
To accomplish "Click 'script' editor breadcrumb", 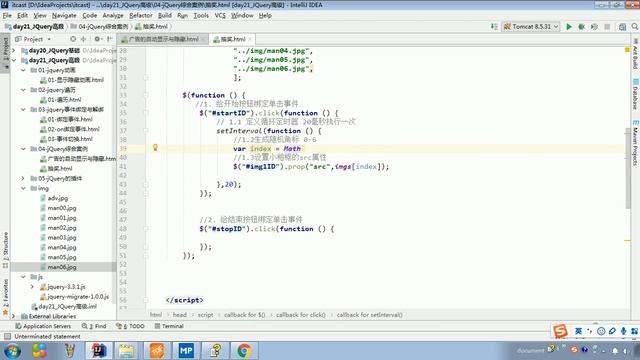I will 205,315.
